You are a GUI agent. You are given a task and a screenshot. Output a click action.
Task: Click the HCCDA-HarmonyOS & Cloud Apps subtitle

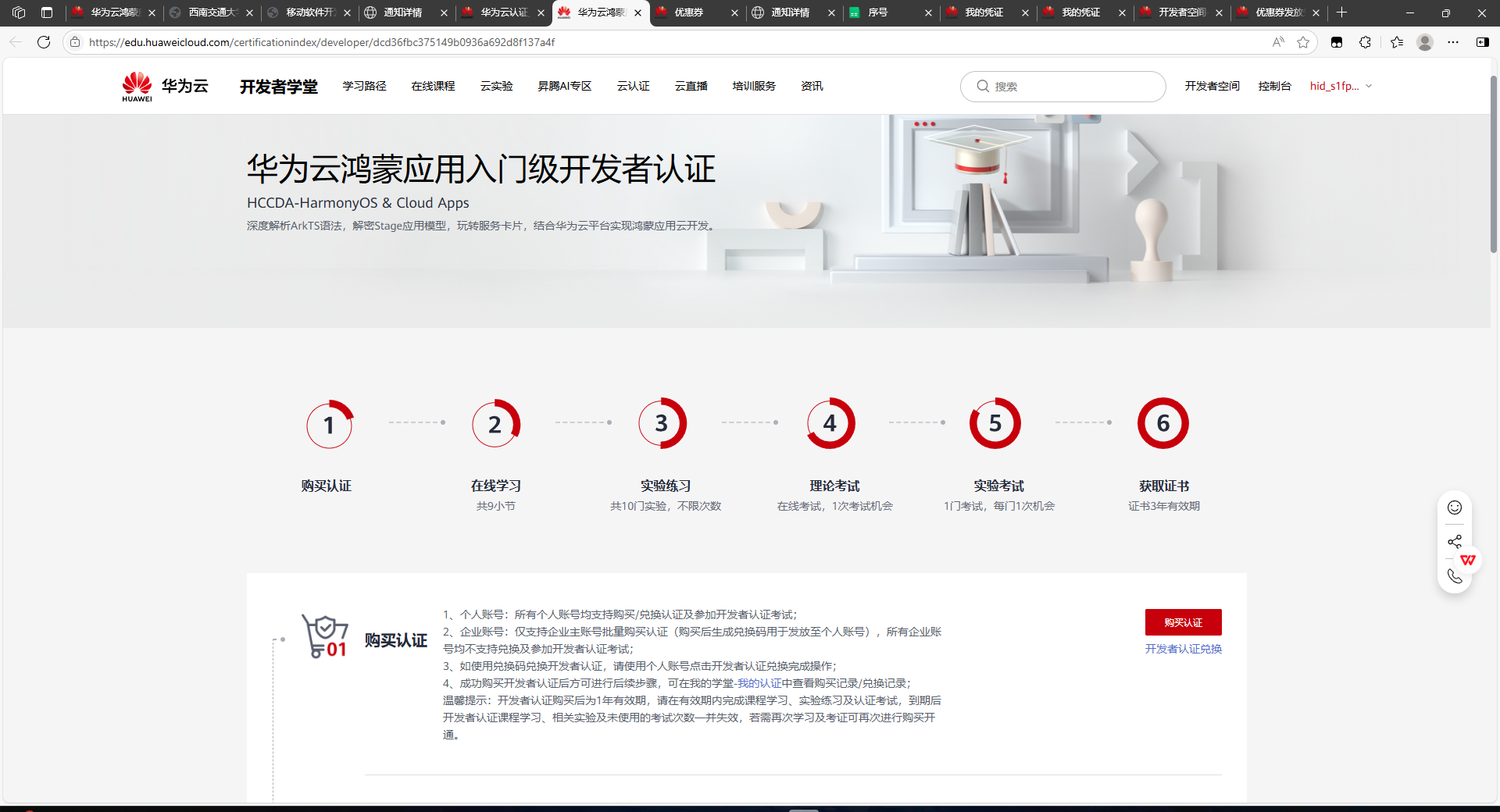(358, 203)
